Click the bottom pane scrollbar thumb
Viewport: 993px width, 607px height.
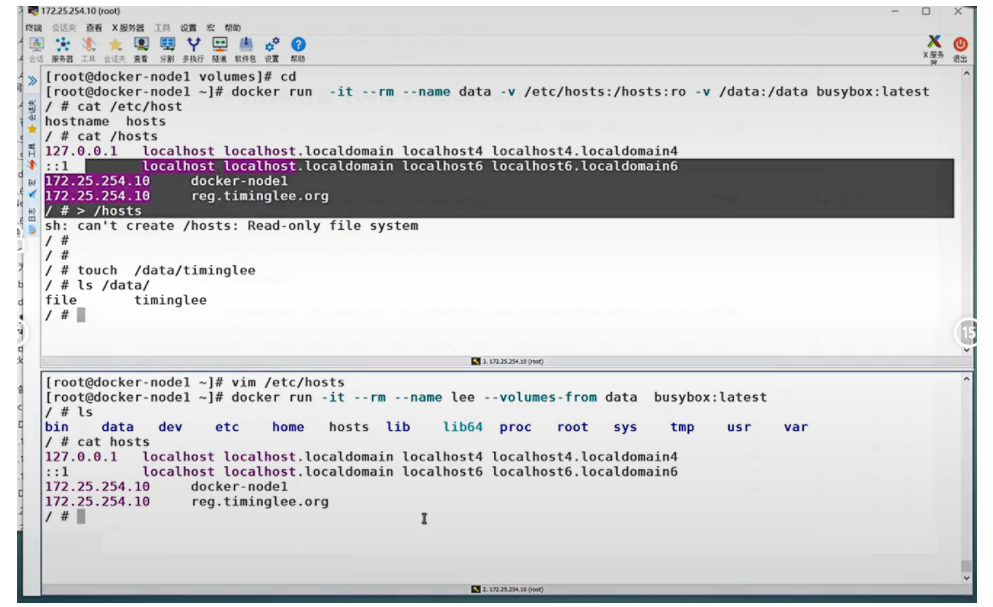coord(966,566)
